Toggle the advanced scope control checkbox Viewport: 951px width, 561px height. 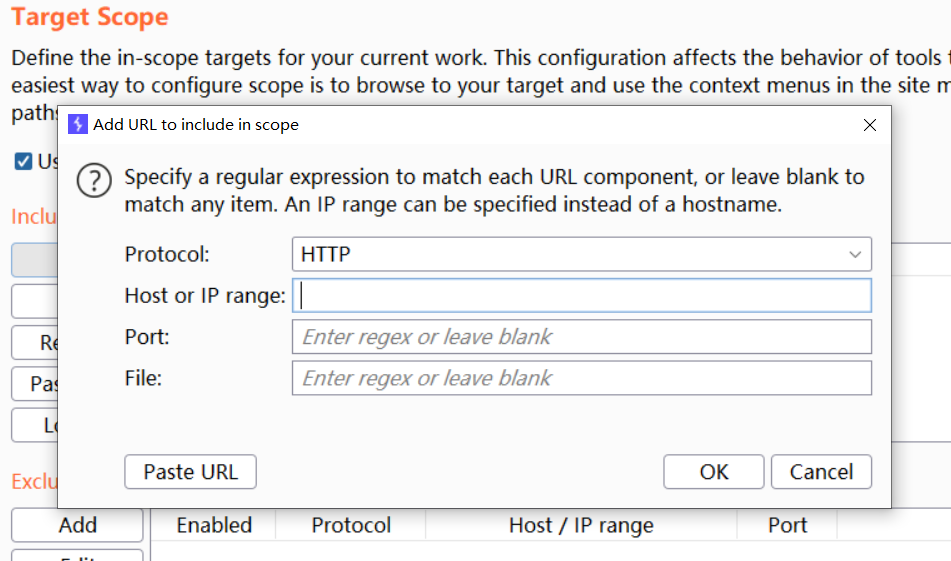[23, 161]
